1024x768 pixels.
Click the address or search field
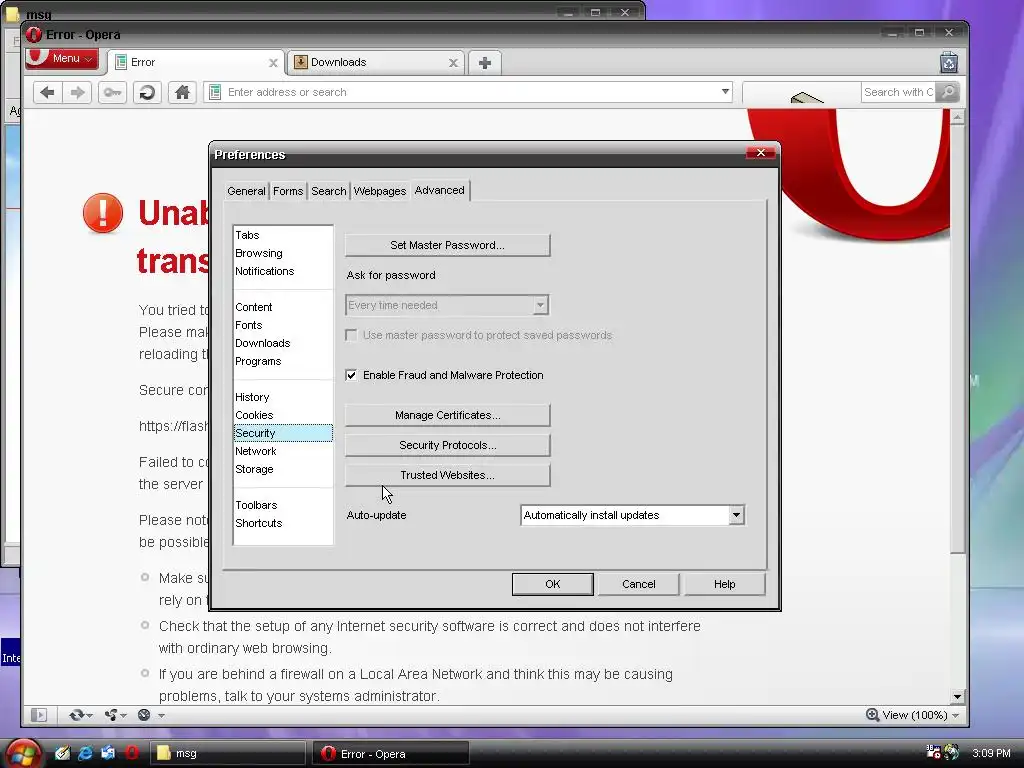pos(470,92)
